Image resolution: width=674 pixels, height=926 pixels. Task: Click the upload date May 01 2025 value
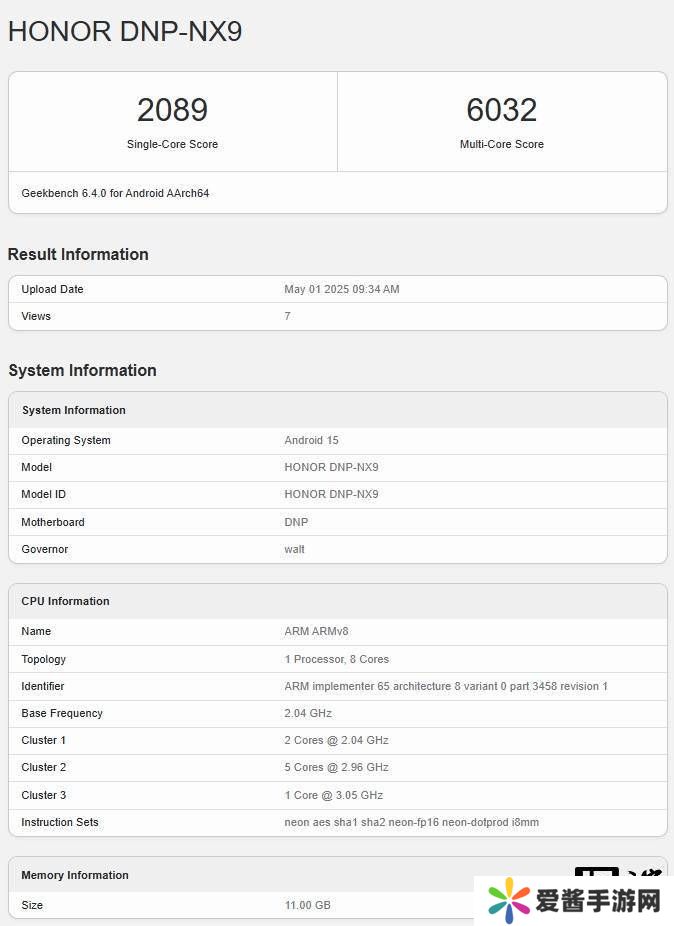(342, 289)
